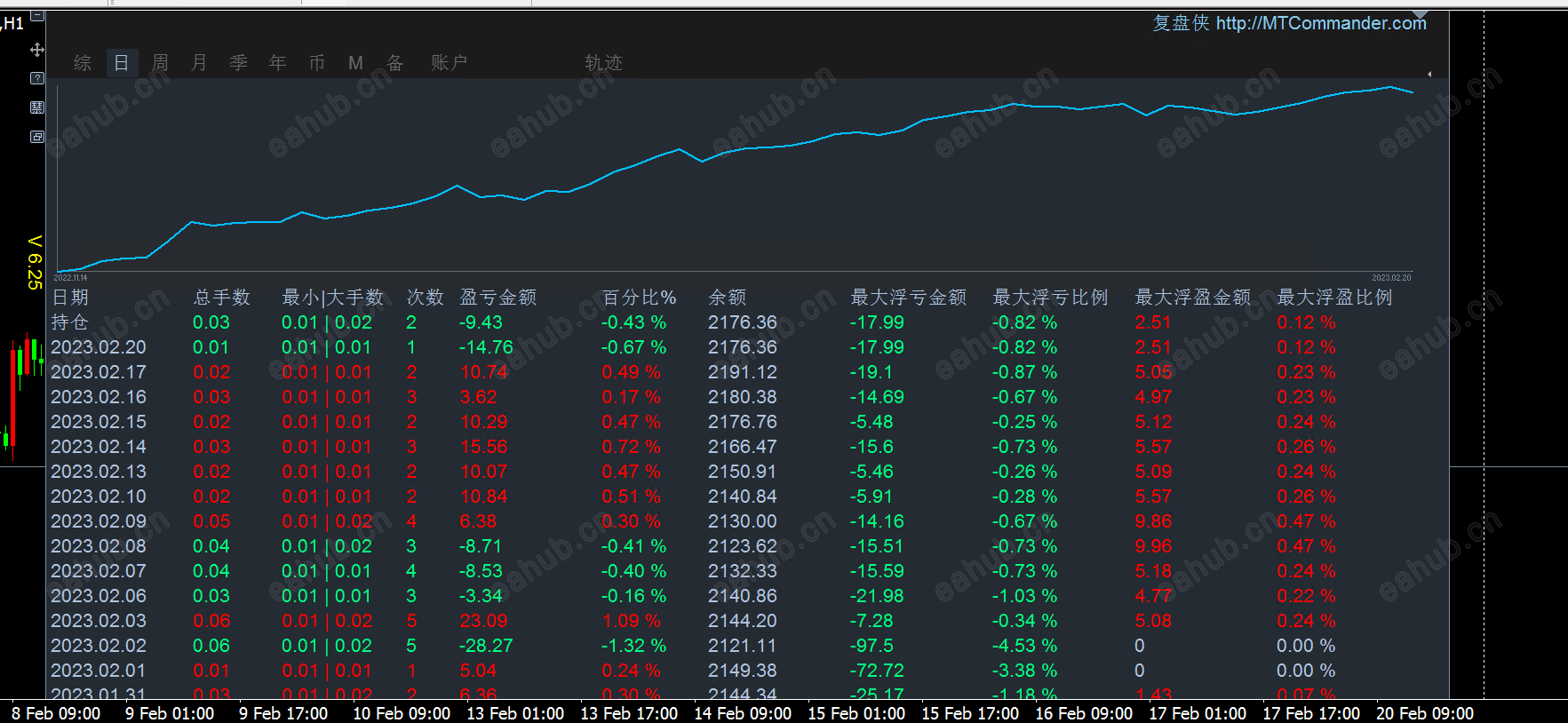This screenshot has height=723, width=1568.
Task: Select the 2023.02.03 date row
Action: [x=99, y=621]
